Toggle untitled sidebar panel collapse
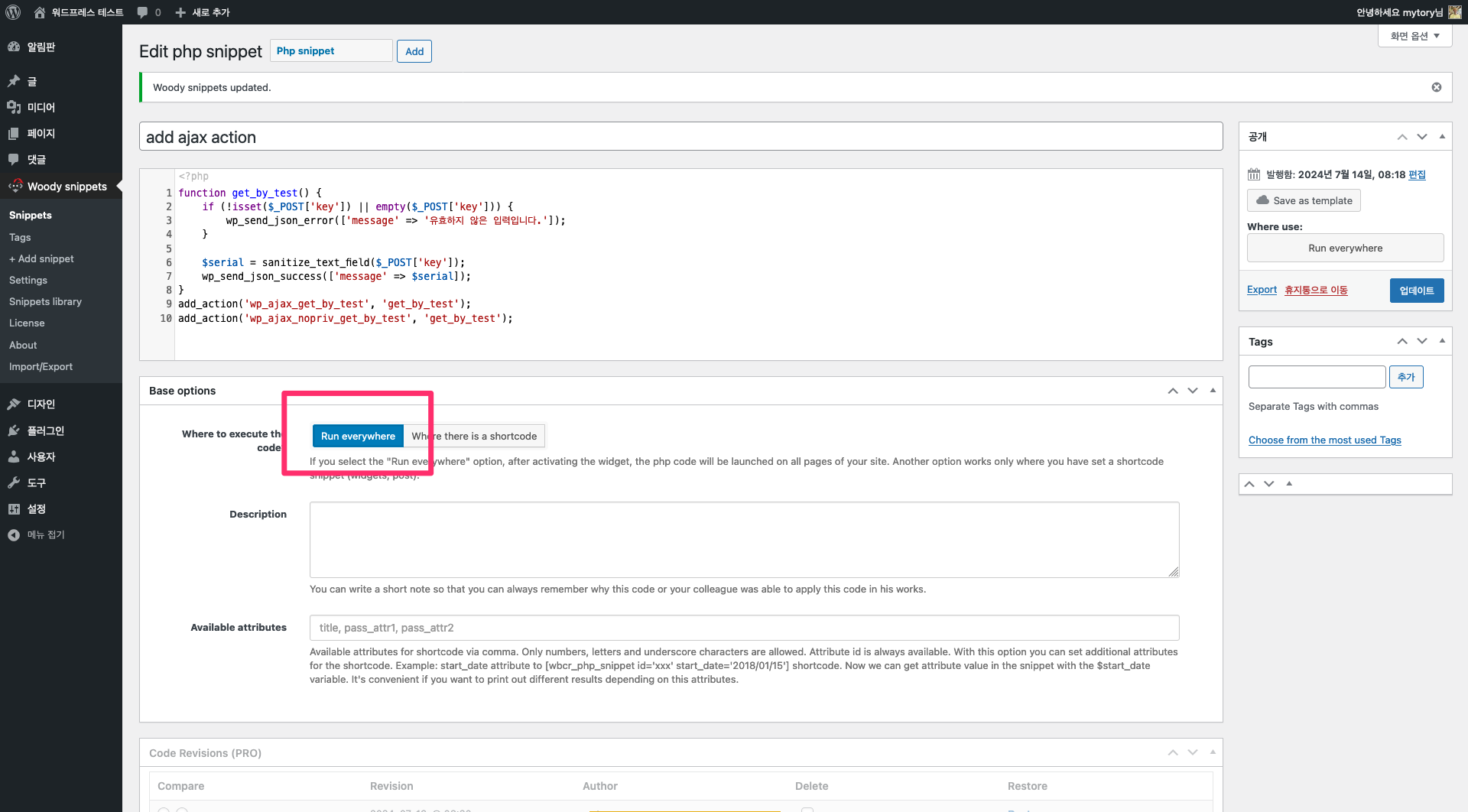This screenshot has width=1468, height=812. [1289, 484]
